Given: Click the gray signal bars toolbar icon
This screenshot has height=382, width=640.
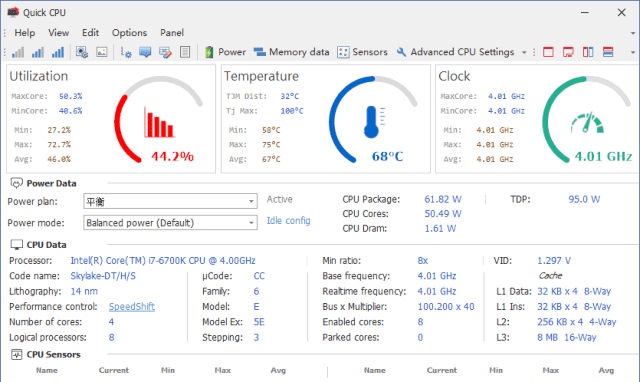Looking at the screenshot, I should [x=18, y=52].
